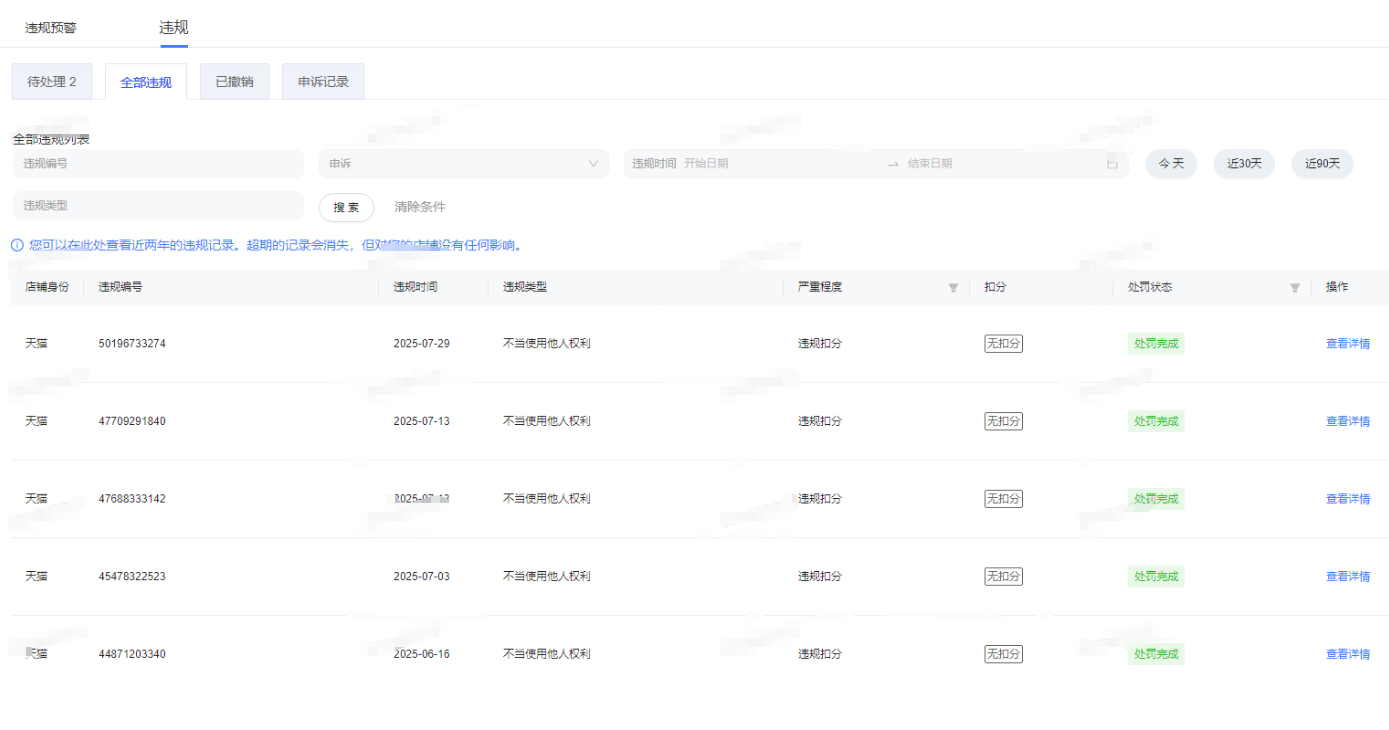Image resolution: width=1389 pixels, height=730 pixels.
Task: Select the 违规 top tab
Action: click(174, 28)
